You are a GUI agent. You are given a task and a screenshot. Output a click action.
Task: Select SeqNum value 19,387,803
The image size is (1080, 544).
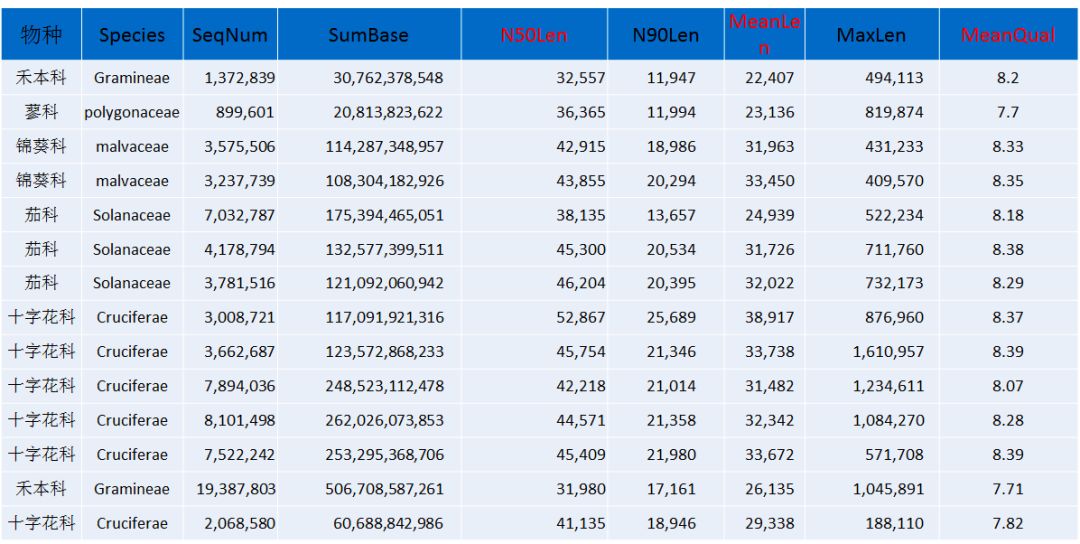239,489
